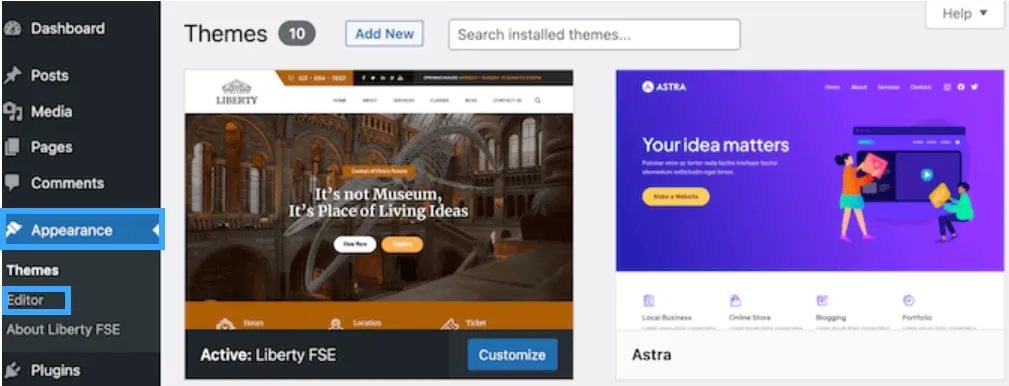The width and height of the screenshot is (1009, 386).
Task: Click It's not Museum headline text
Action: click(378, 202)
